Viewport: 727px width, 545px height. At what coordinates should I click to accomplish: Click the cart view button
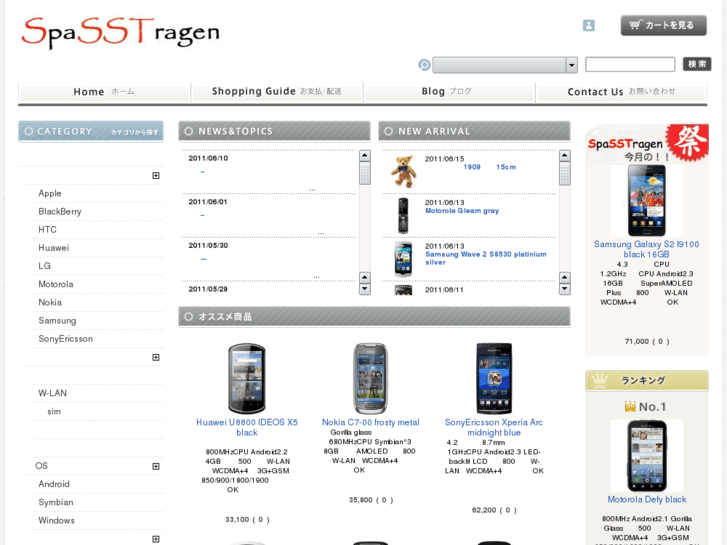click(x=663, y=25)
